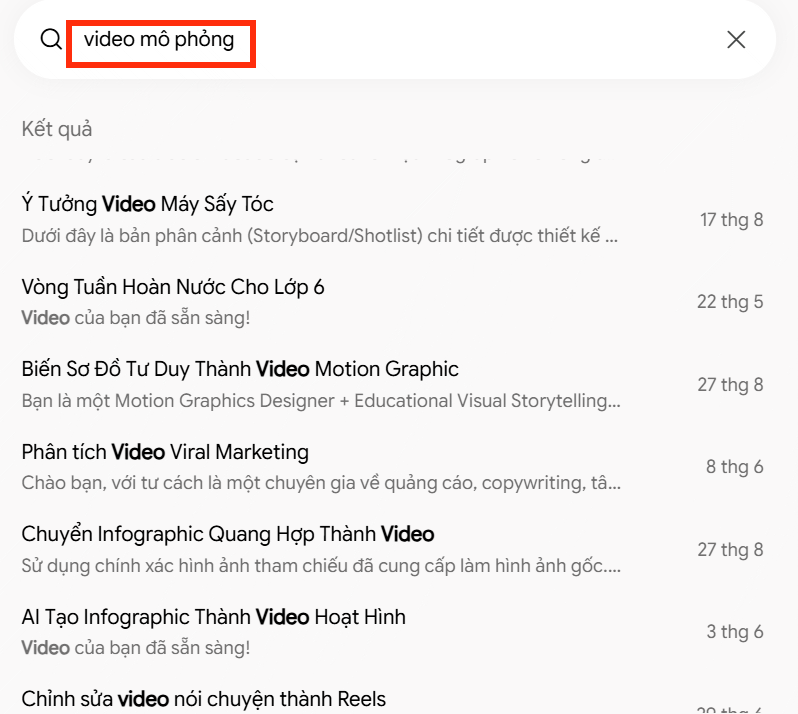Image resolution: width=798 pixels, height=714 pixels.
Task: Open "AI Tạo Infographic Thành Video Hoạt Hình"
Action: (214, 617)
